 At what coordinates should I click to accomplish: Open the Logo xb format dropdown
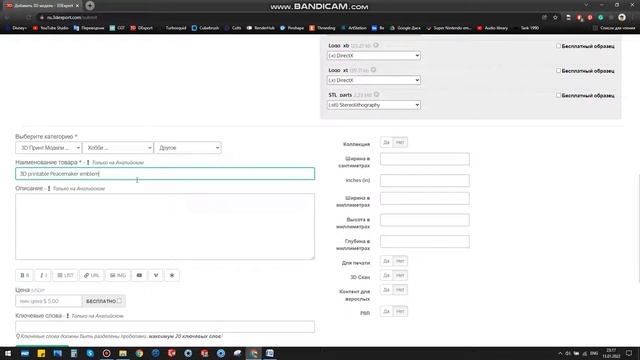(373, 56)
